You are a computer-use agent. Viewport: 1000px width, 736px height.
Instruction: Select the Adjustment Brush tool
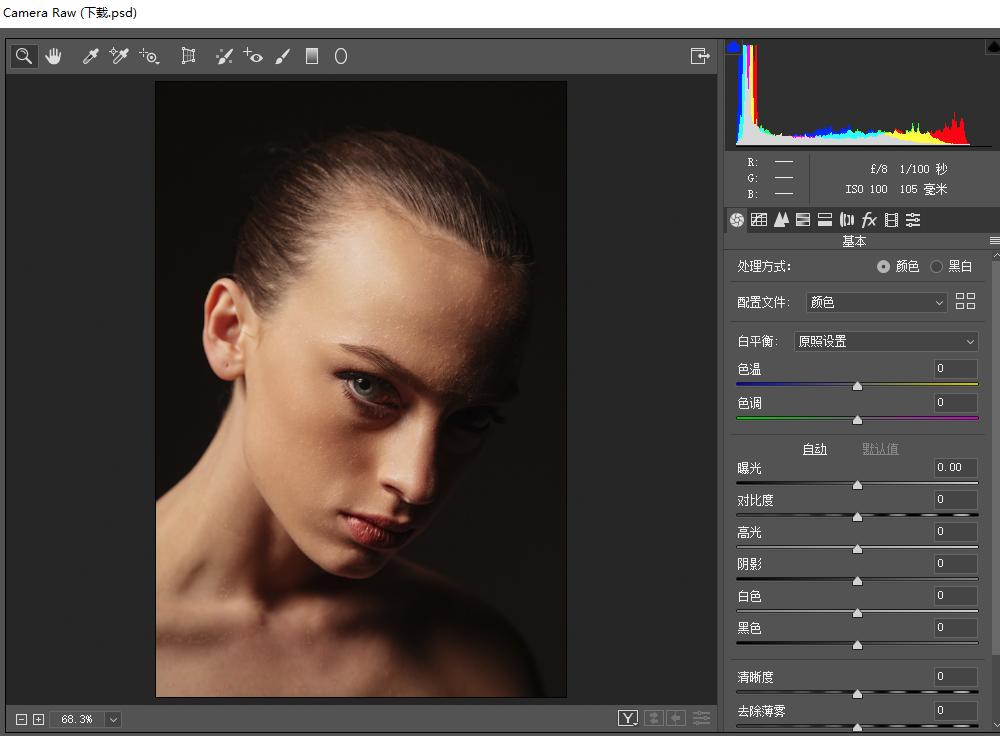(x=283, y=57)
